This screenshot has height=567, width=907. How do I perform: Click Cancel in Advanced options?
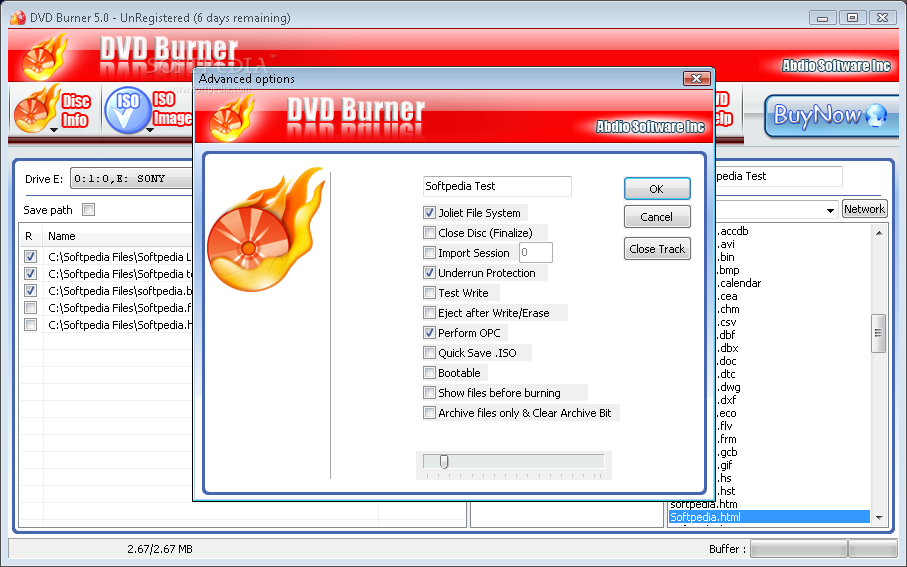[x=657, y=217]
